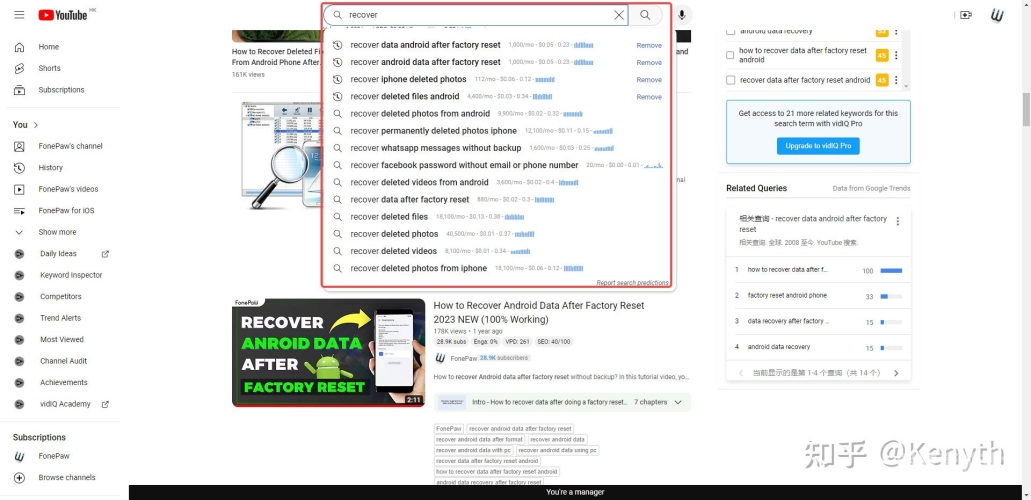Select suggestion recover iphone deleted photos
The height and width of the screenshot is (500, 1031).
(408, 79)
